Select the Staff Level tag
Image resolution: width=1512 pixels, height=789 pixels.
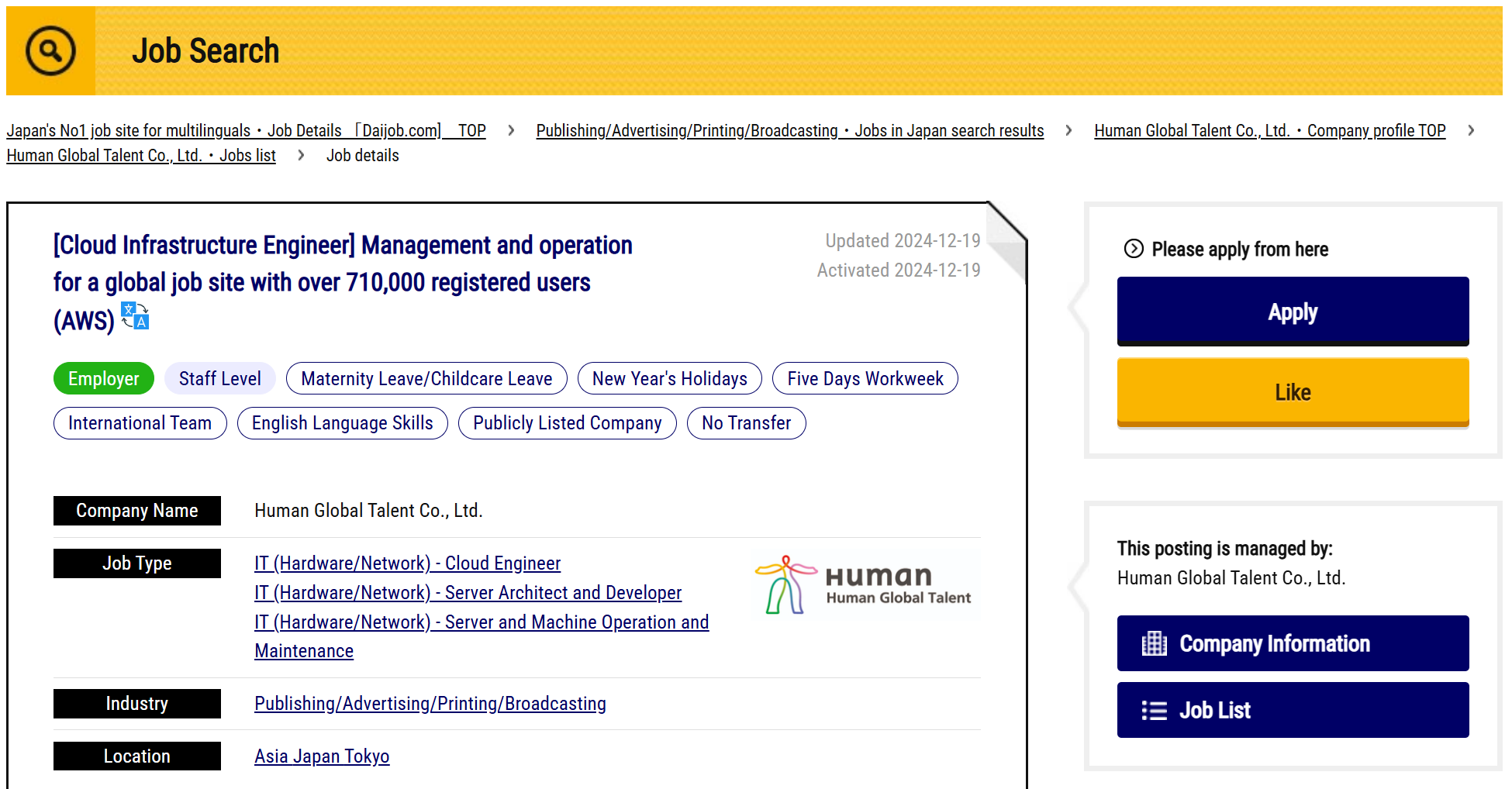click(x=220, y=378)
